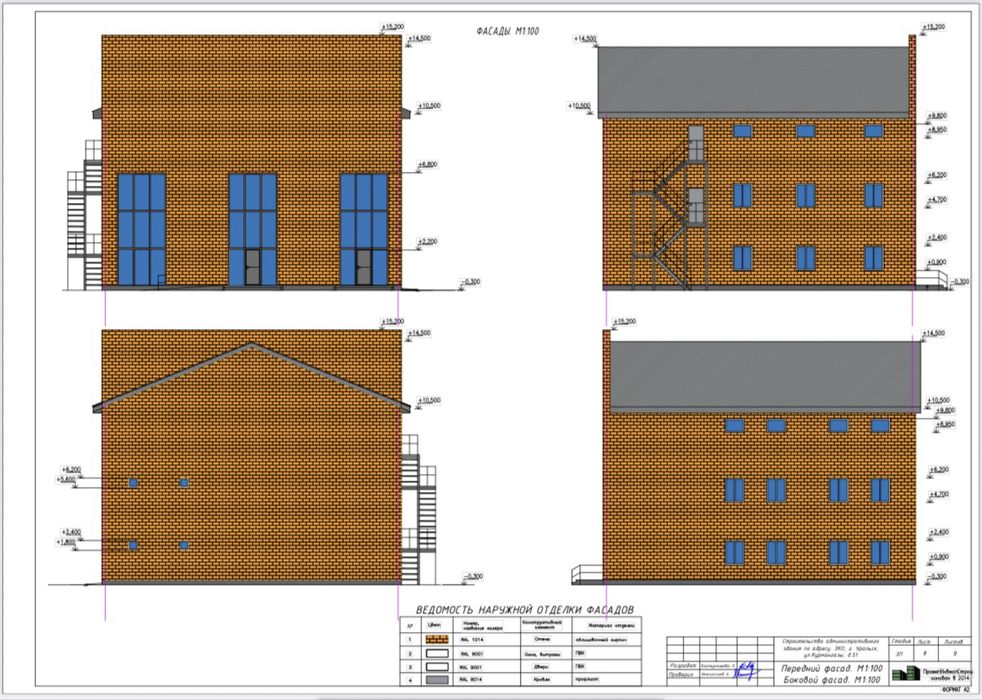Click the 'Передний фасад М1:100' title block text

tap(832, 669)
